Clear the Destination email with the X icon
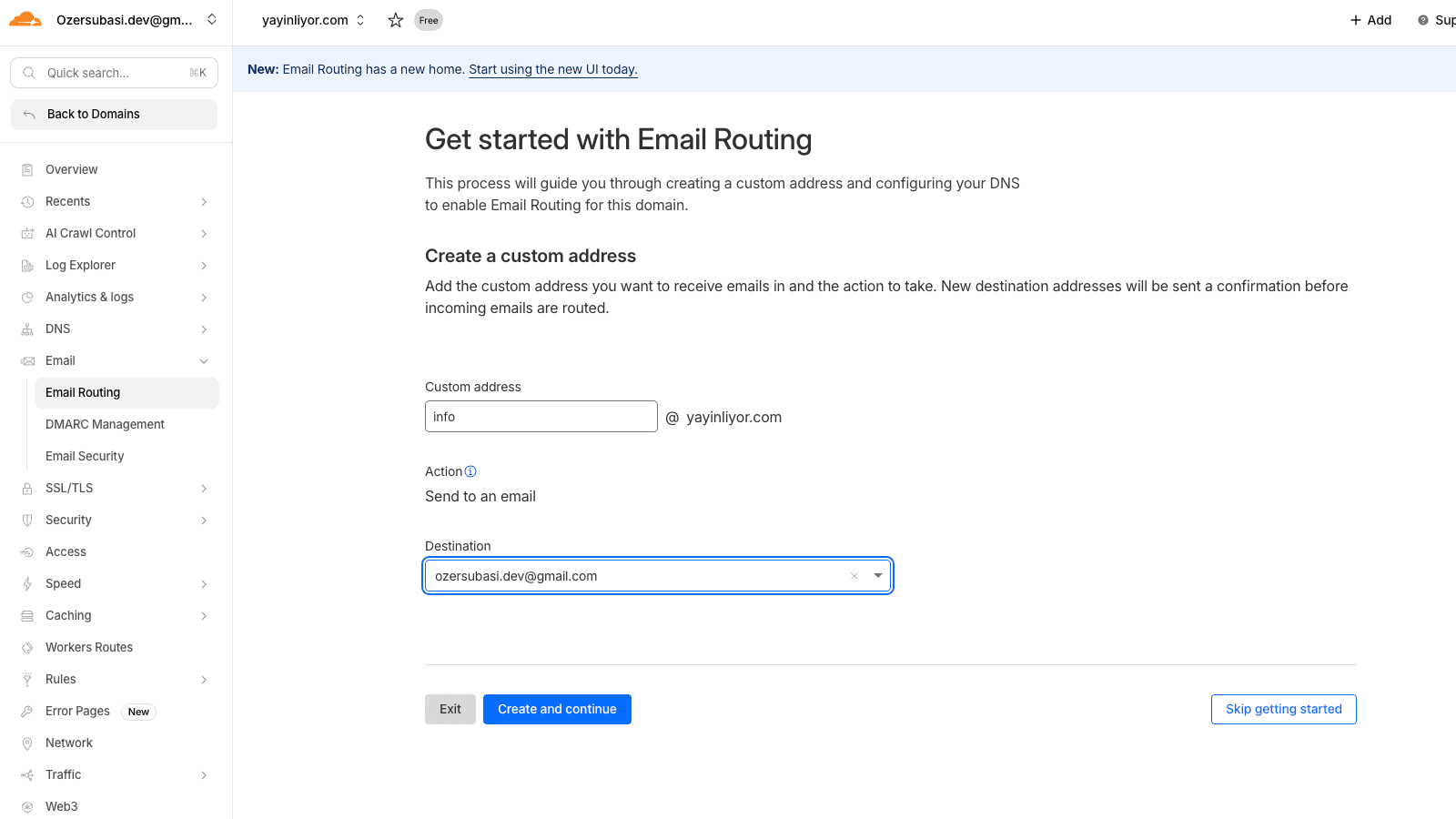This screenshot has height=819, width=1456. (x=854, y=576)
